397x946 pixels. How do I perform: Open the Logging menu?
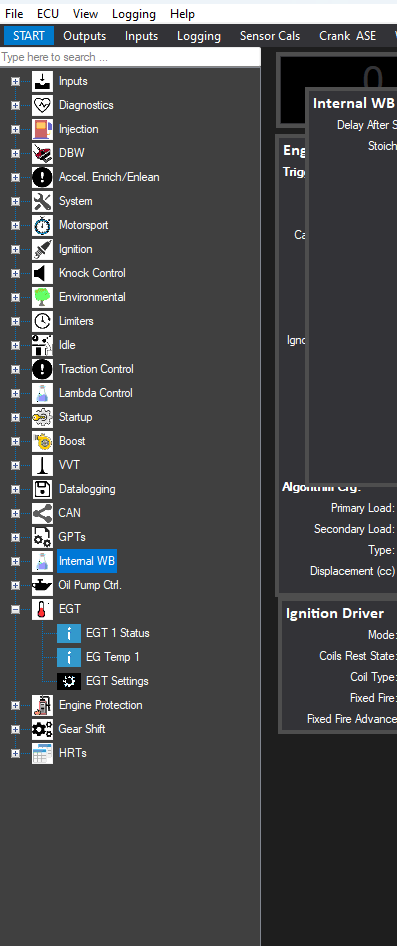pos(133,13)
